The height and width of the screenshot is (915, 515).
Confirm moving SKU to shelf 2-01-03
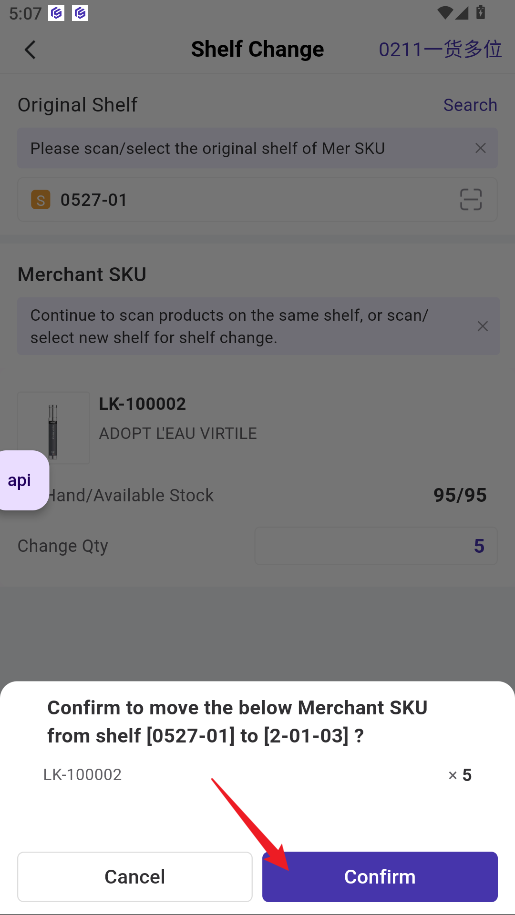(380, 876)
